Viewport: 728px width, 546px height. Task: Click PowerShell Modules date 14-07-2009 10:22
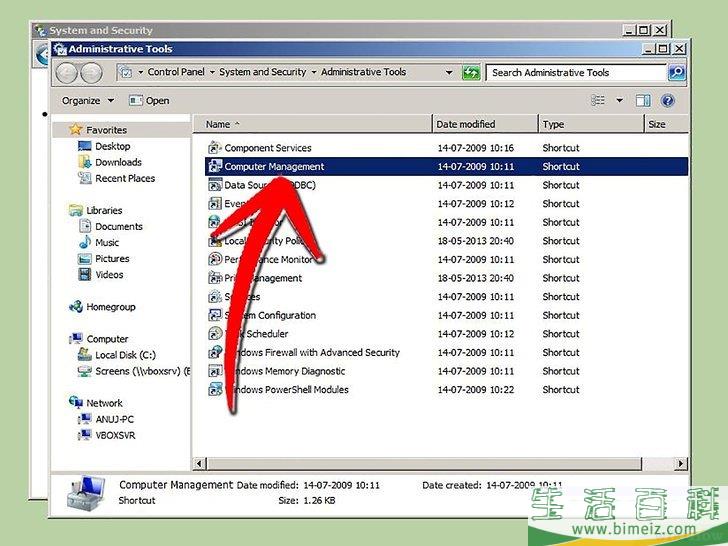[x=476, y=390]
